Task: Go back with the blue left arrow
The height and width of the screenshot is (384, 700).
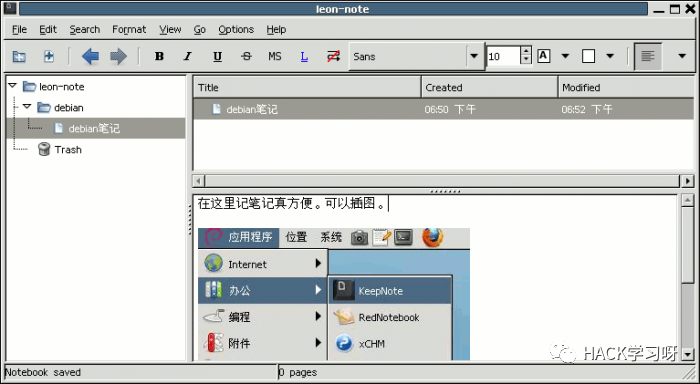Action: [x=90, y=57]
